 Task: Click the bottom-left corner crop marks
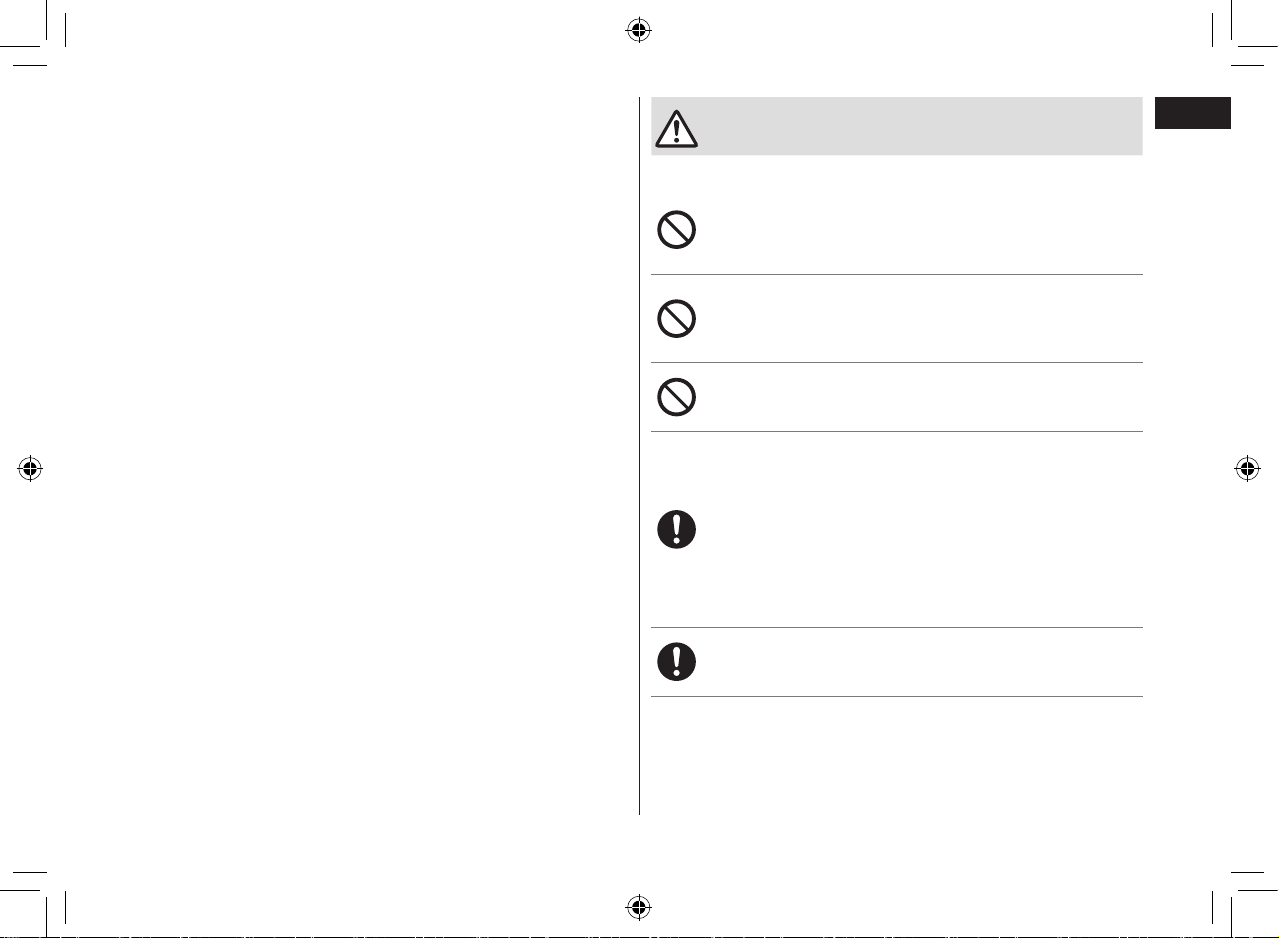[x=42, y=898]
